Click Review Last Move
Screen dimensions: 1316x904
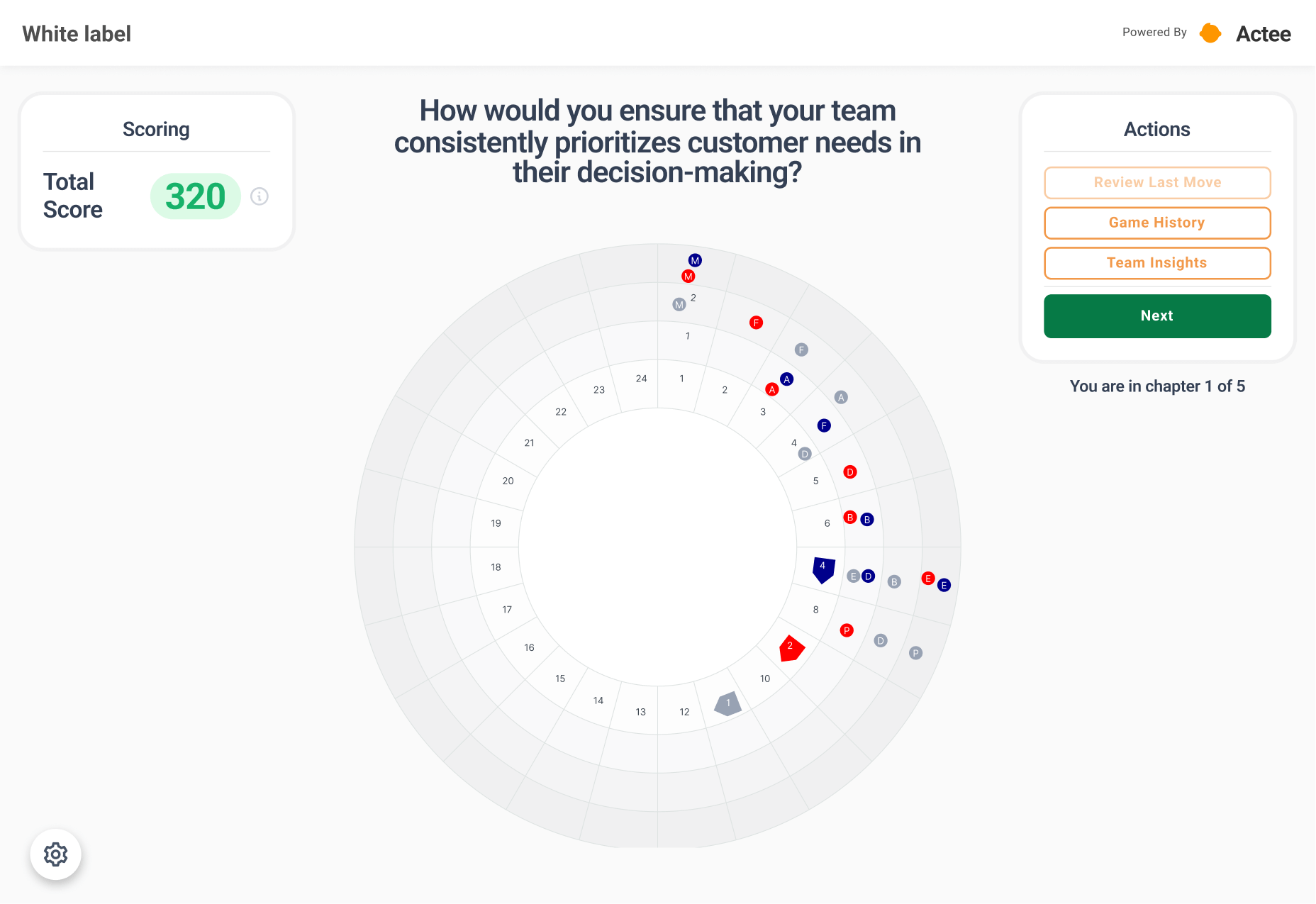[x=1157, y=183]
